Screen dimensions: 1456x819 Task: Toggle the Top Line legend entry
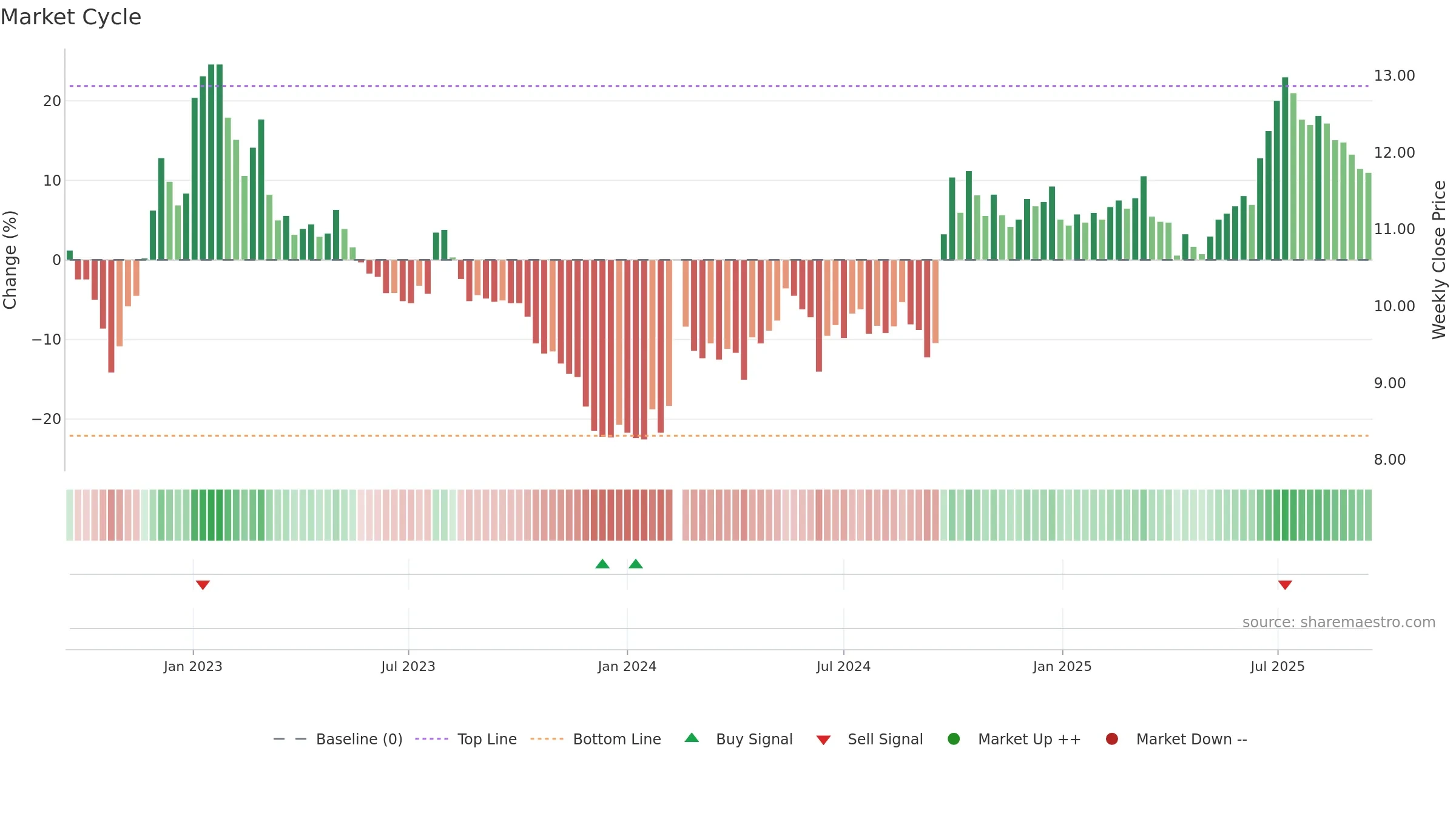[x=466, y=739]
